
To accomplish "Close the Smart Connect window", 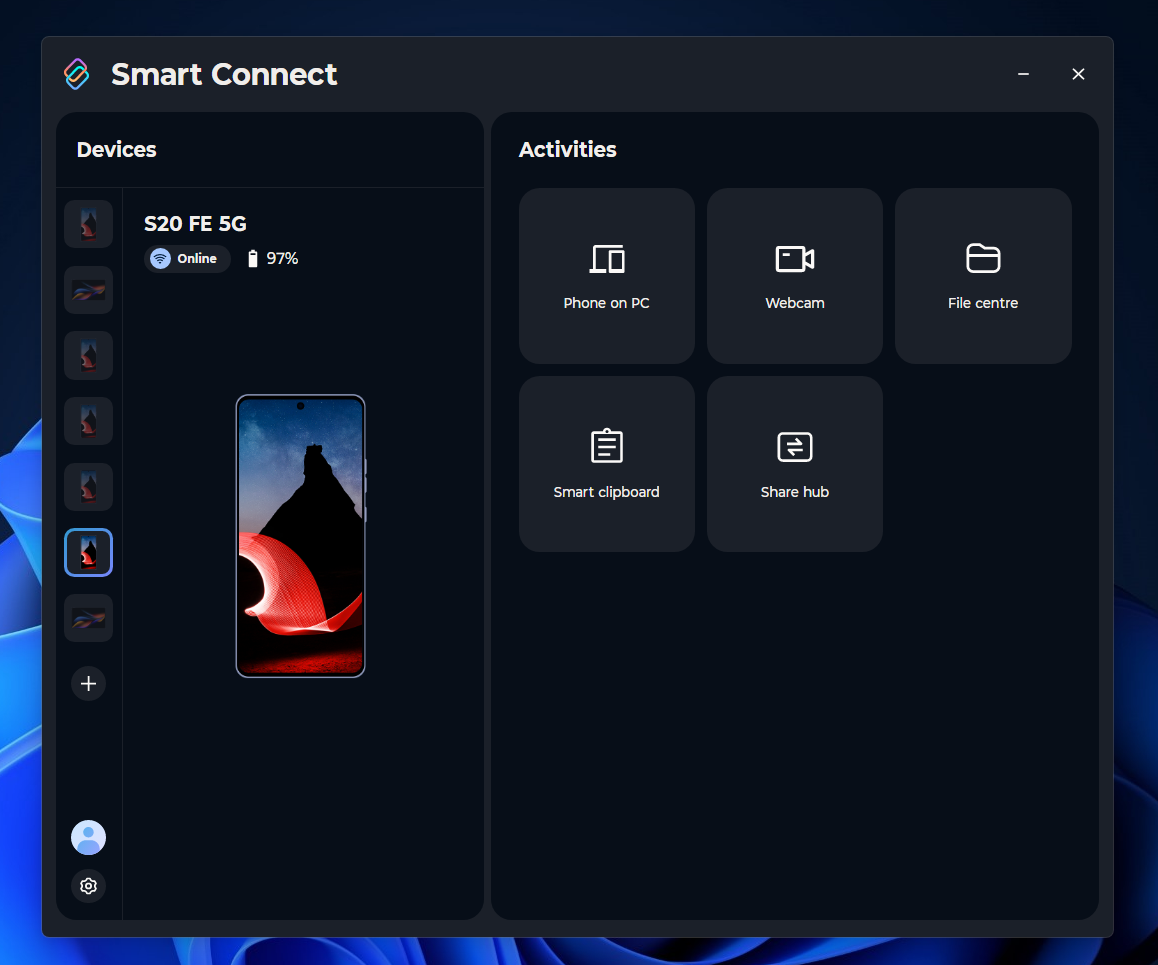I will (1078, 74).
